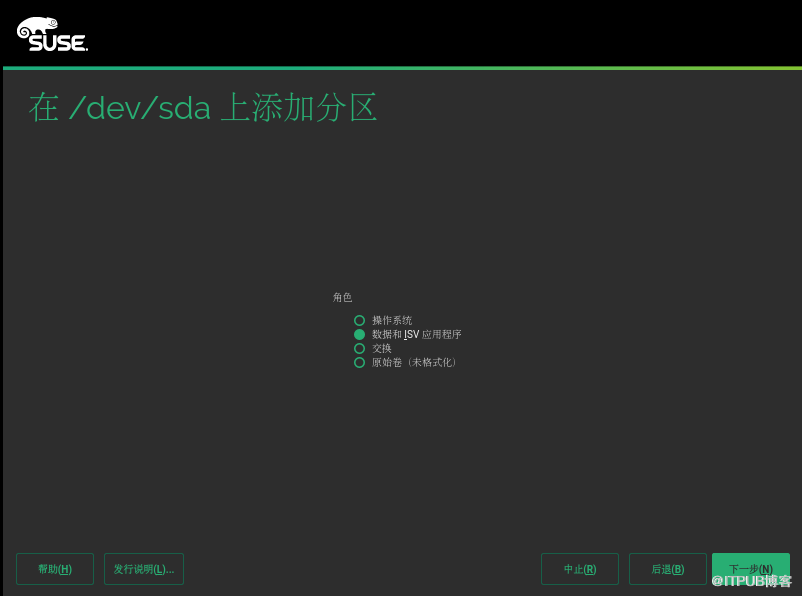The width and height of the screenshot is (802, 596).
Task: Click the 角色 group label
Action: 342,297
